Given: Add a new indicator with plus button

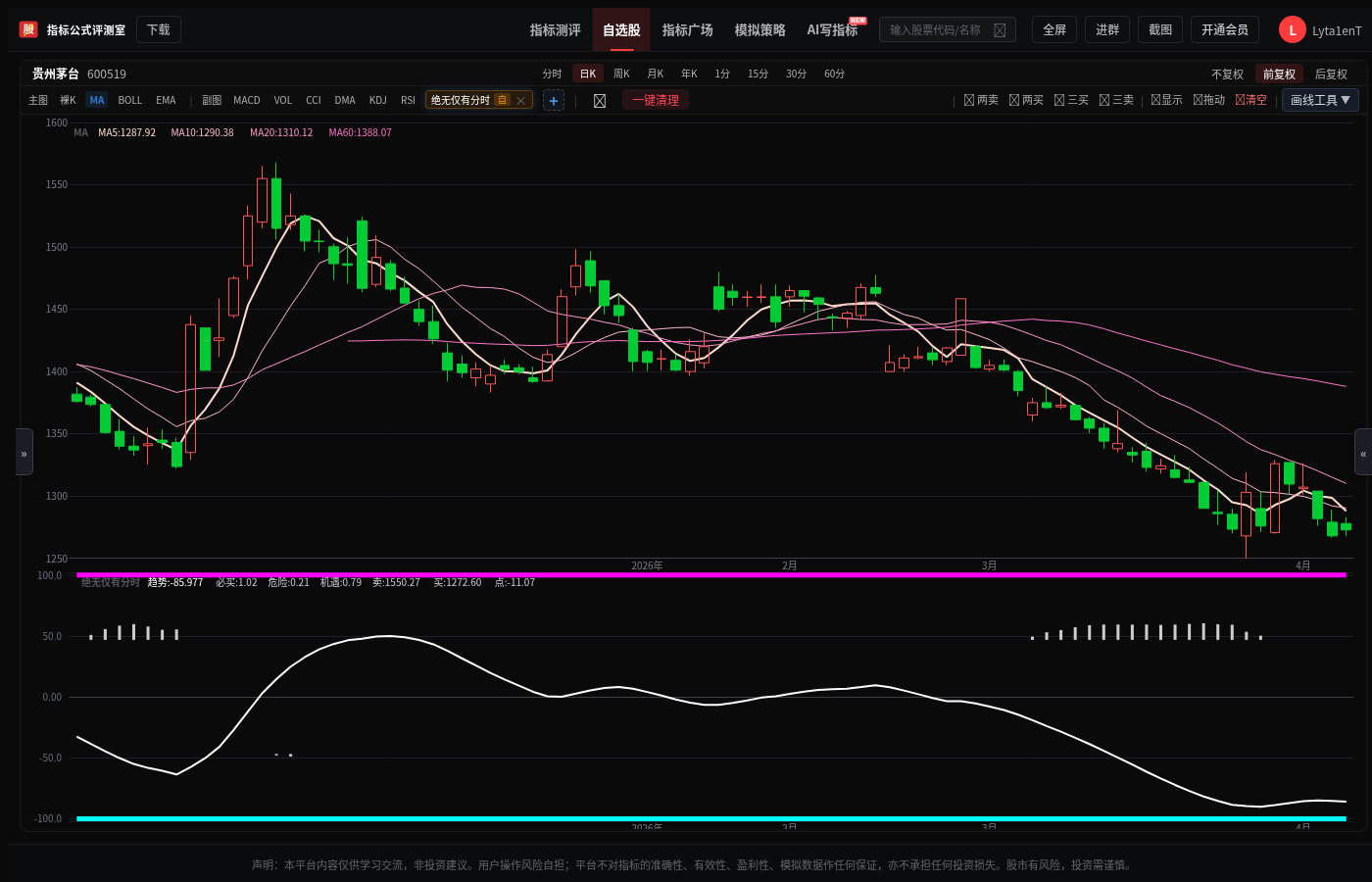Looking at the screenshot, I should coord(554,100).
